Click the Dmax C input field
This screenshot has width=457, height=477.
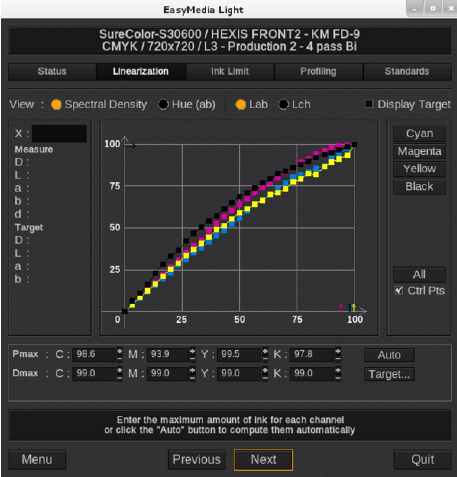(94, 374)
